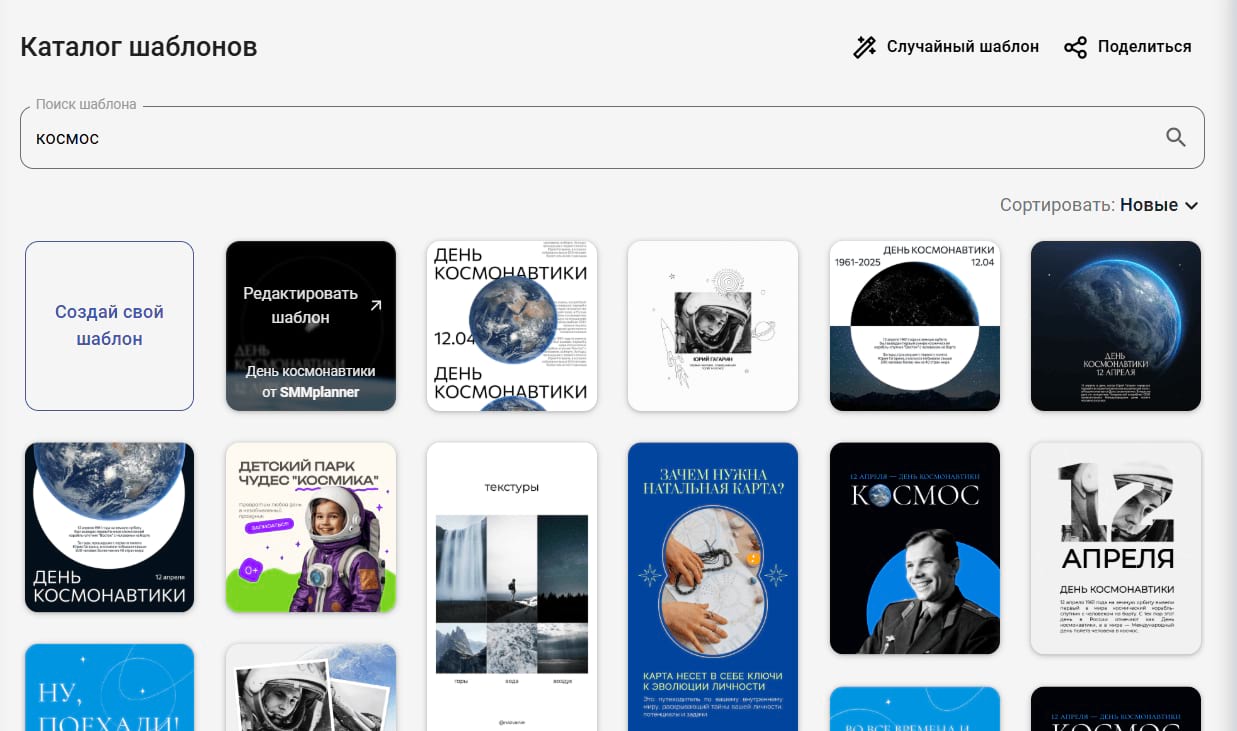Select the текстуры photo grid template
This screenshot has height=731, width=1237.
[512, 587]
